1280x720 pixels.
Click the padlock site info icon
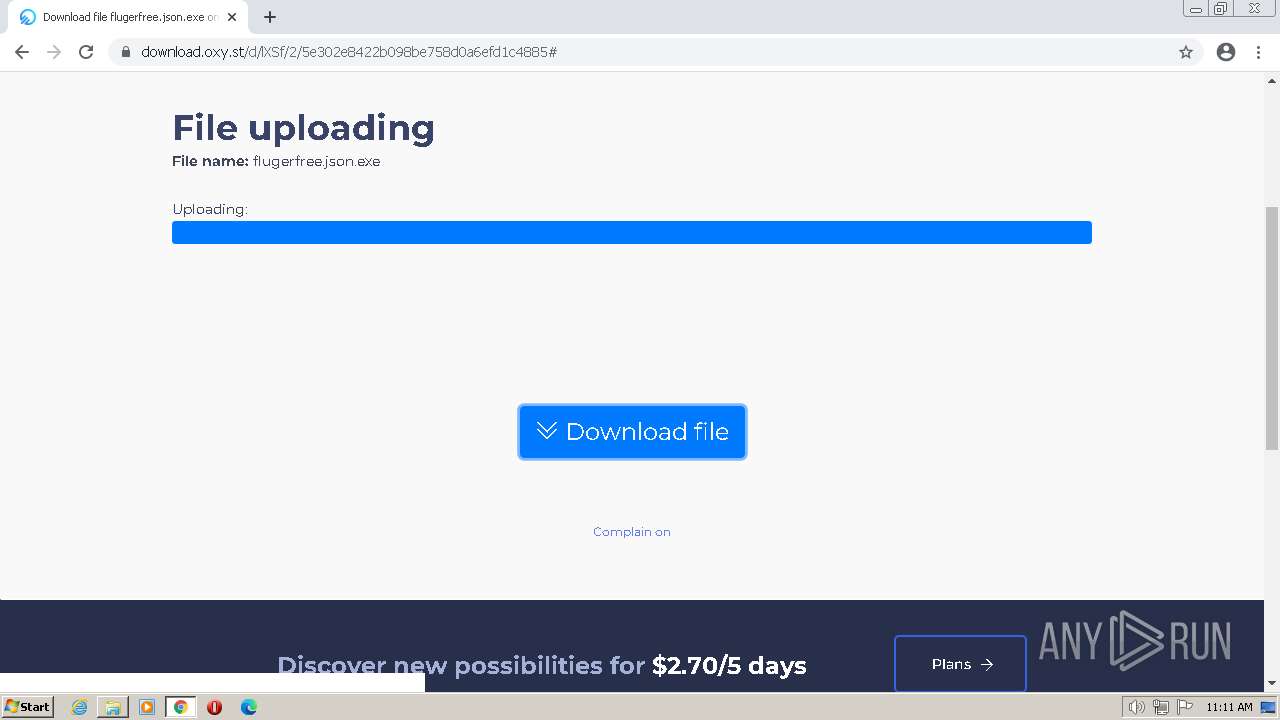[126, 52]
